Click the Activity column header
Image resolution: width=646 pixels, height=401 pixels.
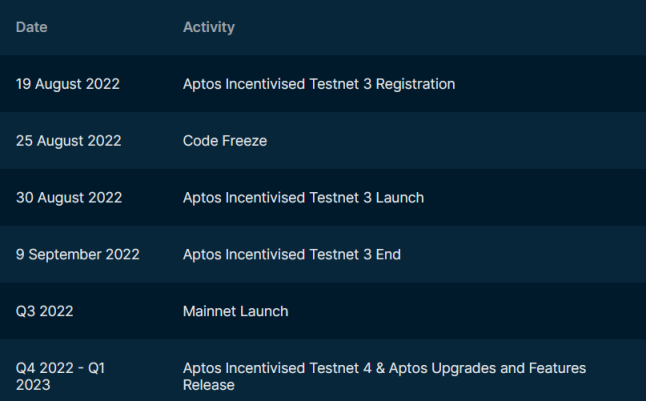tap(208, 27)
